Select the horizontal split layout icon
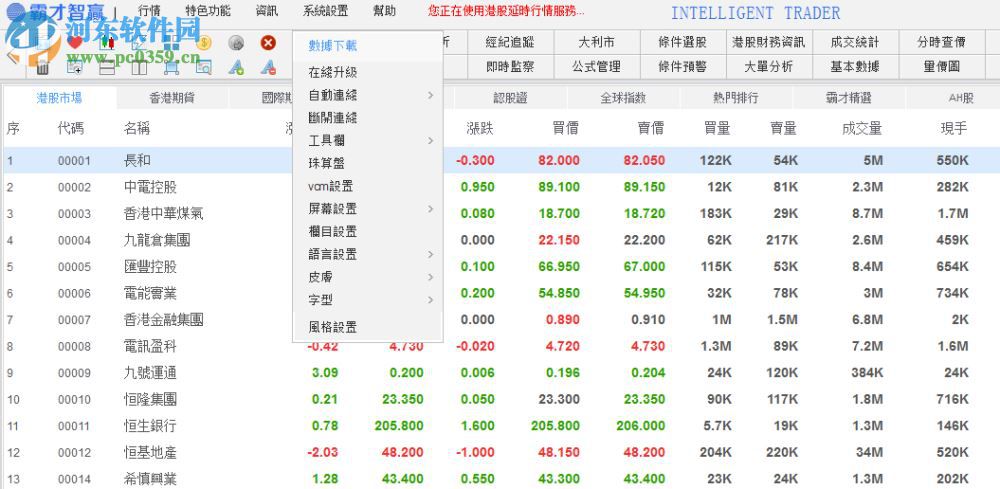The height and width of the screenshot is (489, 1000). click(x=107, y=67)
